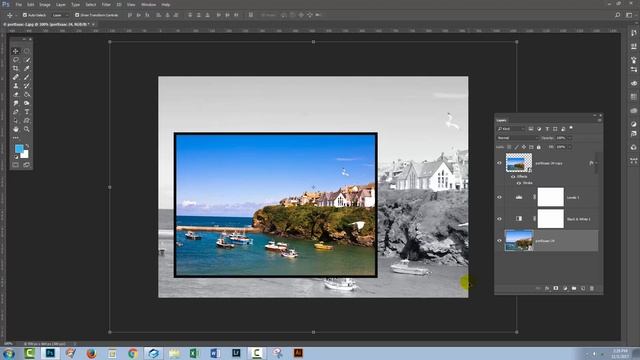
Task: Hide the bottom background photo layer
Action: 499,241
